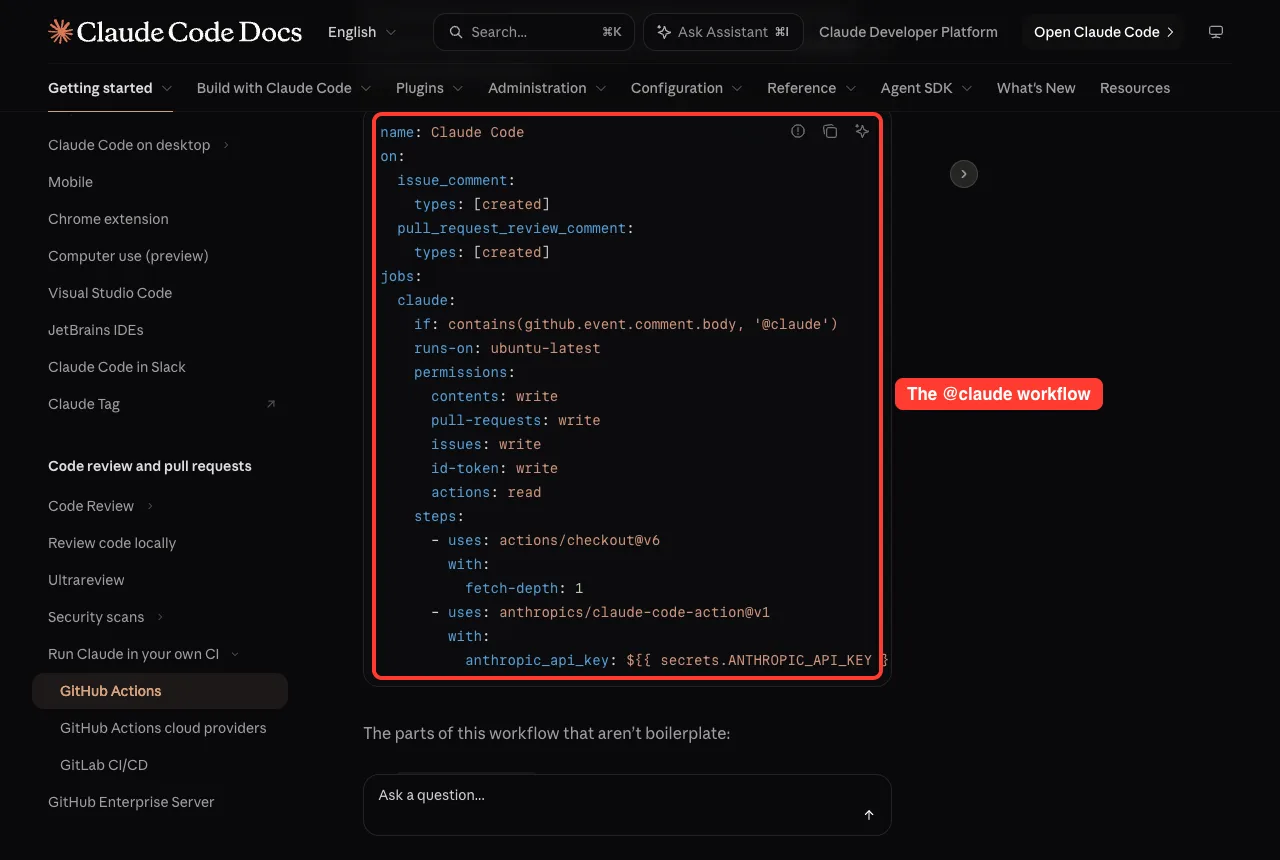1280x860 pixels.
Task: Expand the Build with Claude Code menu
Action: (284, 88)
